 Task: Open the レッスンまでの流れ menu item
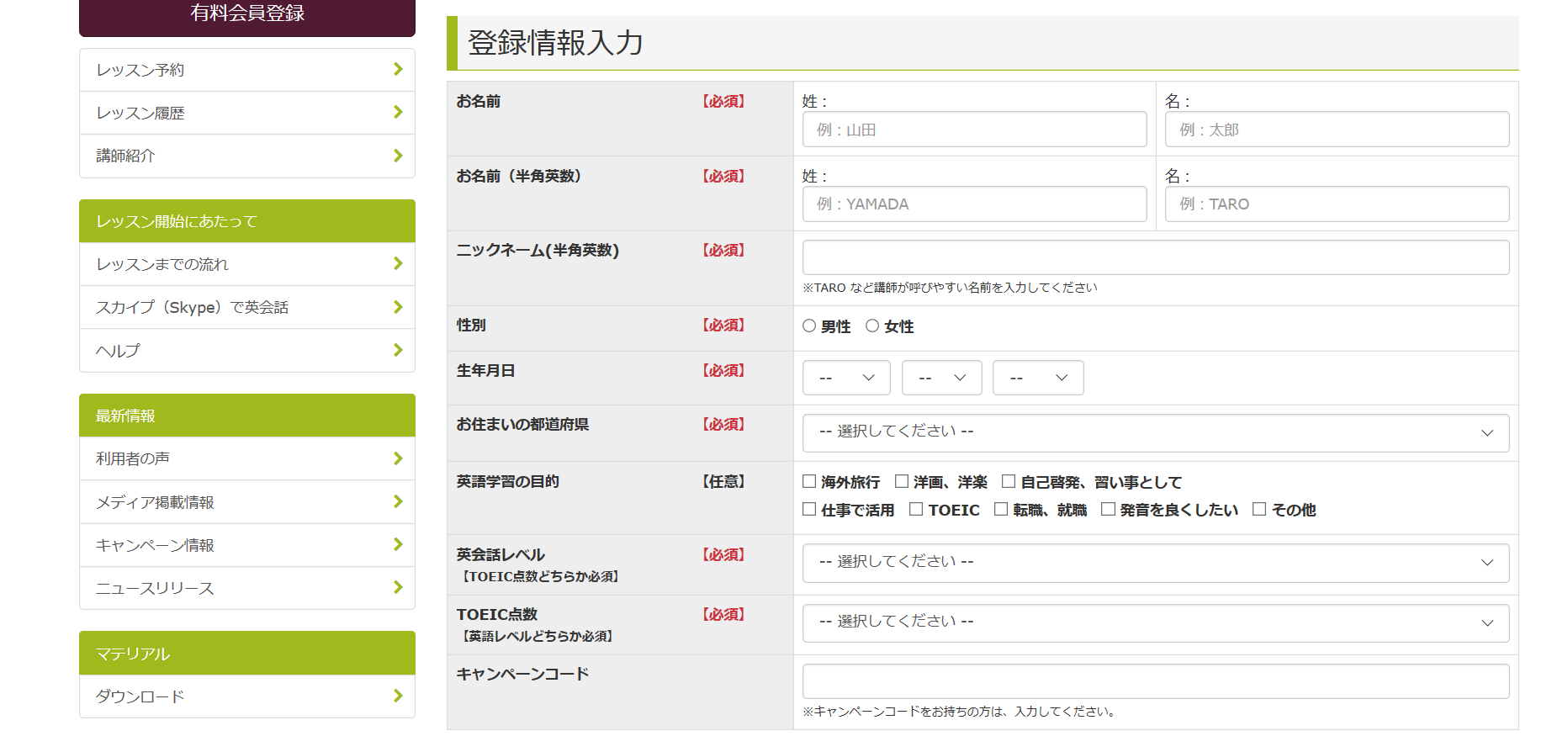click(246, 264)
